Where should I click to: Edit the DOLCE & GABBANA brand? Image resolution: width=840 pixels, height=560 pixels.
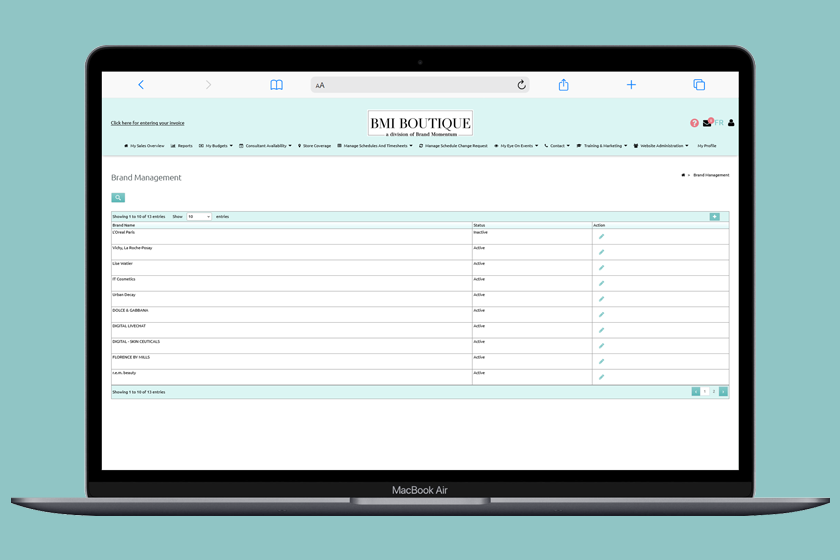coord(602,315)
